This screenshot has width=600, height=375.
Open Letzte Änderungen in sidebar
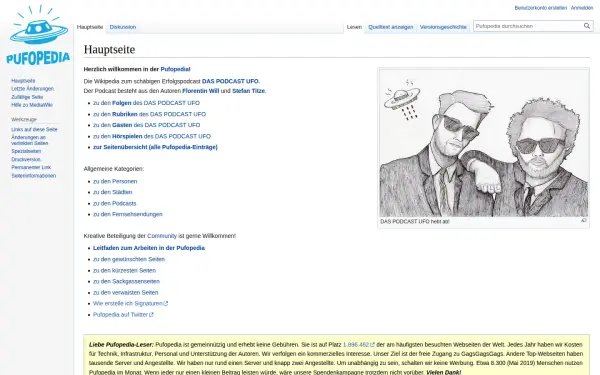point(33,89)
